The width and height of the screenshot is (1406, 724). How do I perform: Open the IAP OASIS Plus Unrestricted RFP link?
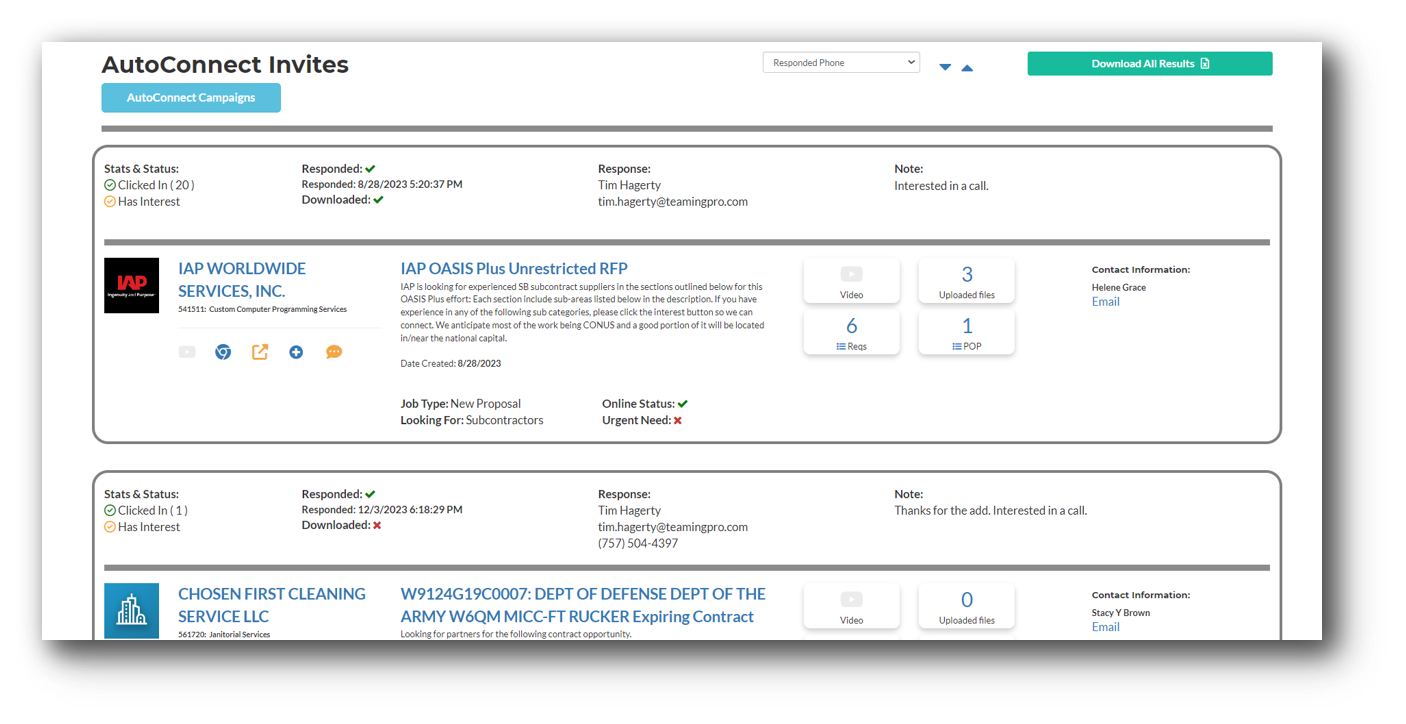click(x=514, y=268)
